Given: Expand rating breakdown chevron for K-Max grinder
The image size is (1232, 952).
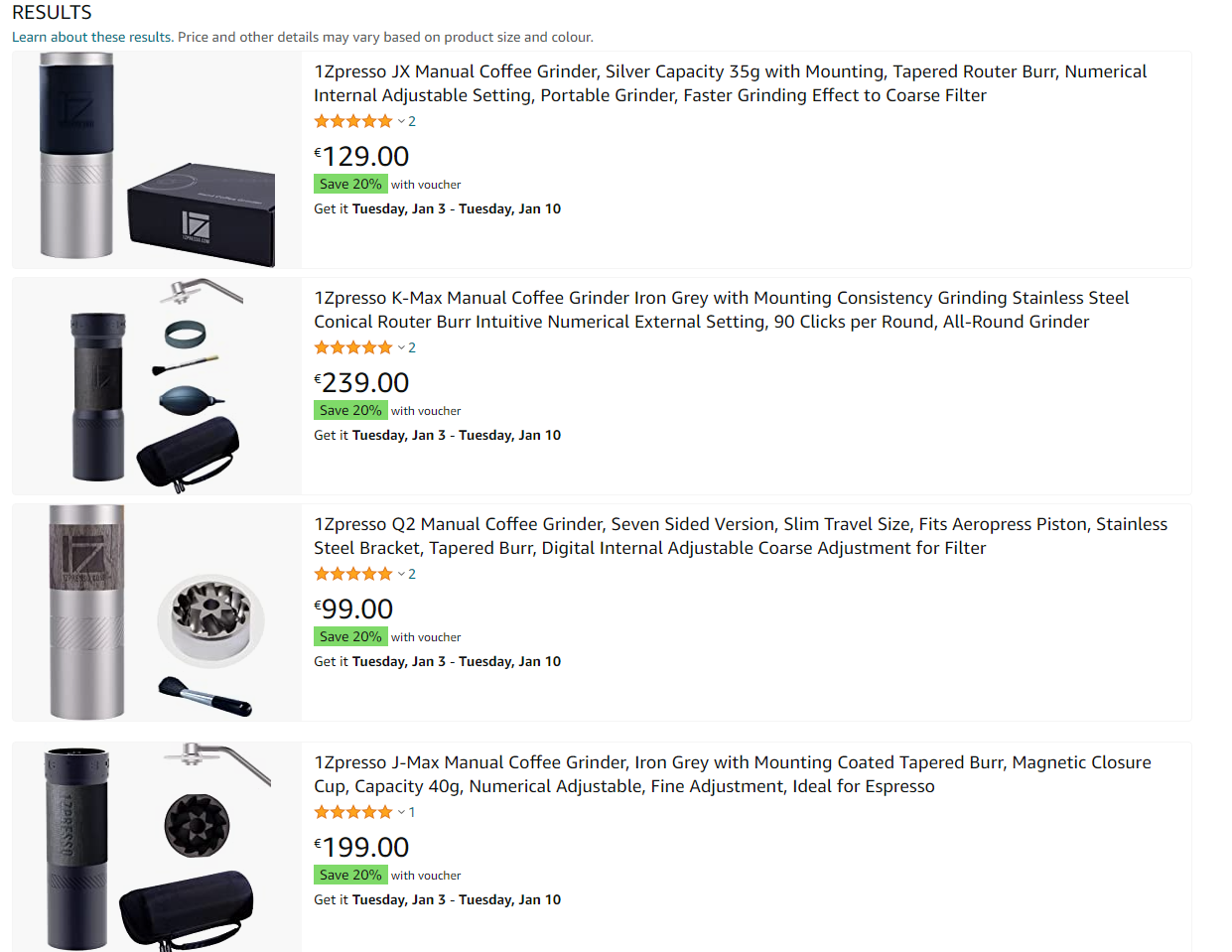Looking at the screenshot, I should (401, 348).
